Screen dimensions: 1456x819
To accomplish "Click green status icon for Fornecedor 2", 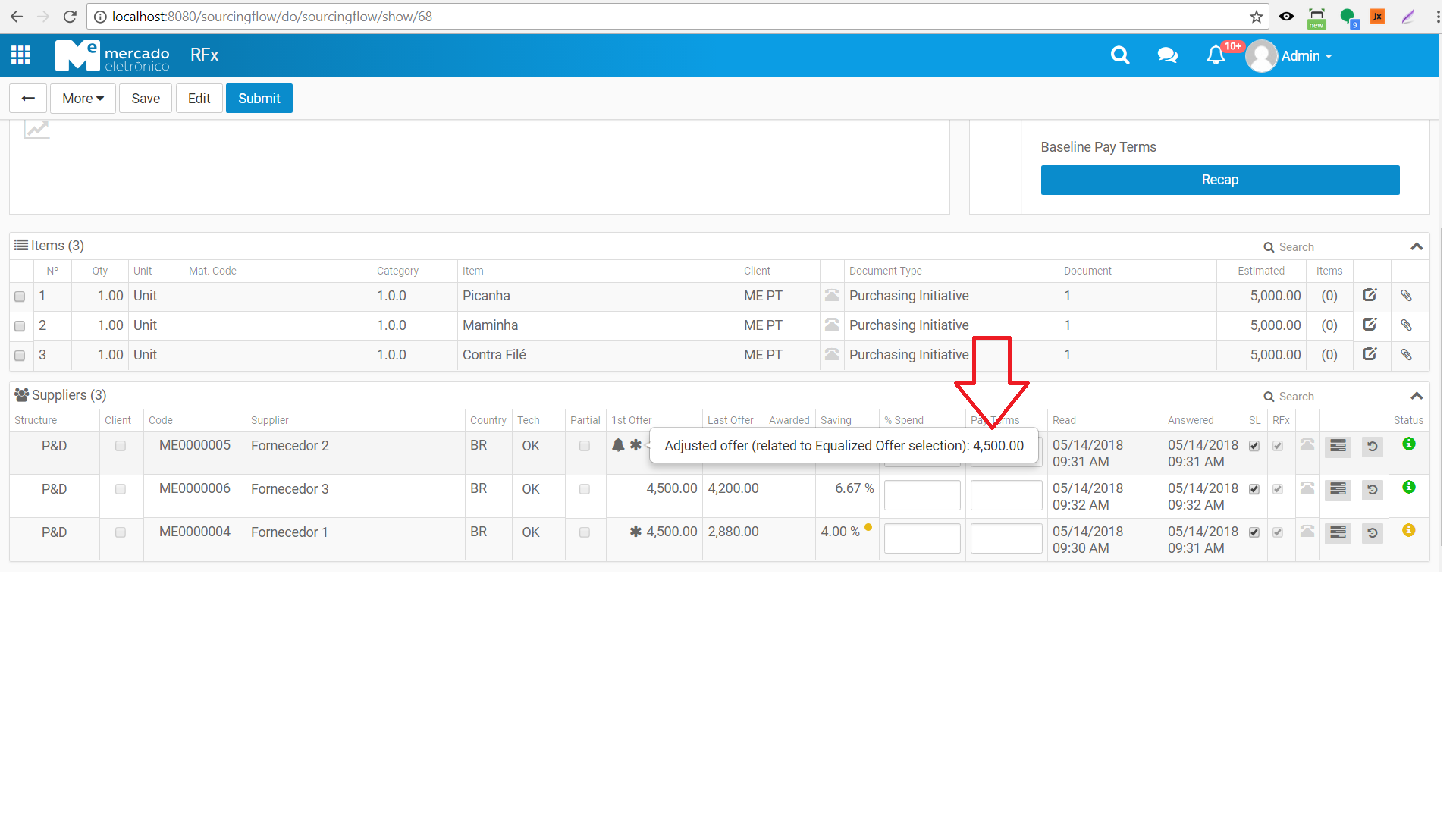I will (1408, 444).
